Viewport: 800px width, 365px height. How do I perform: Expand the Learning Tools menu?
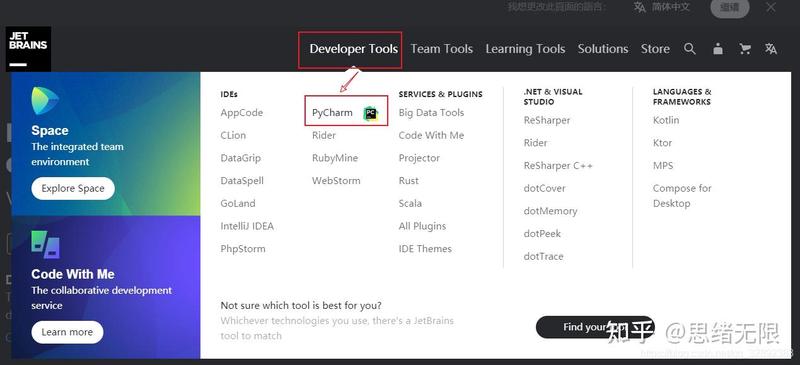525,49
